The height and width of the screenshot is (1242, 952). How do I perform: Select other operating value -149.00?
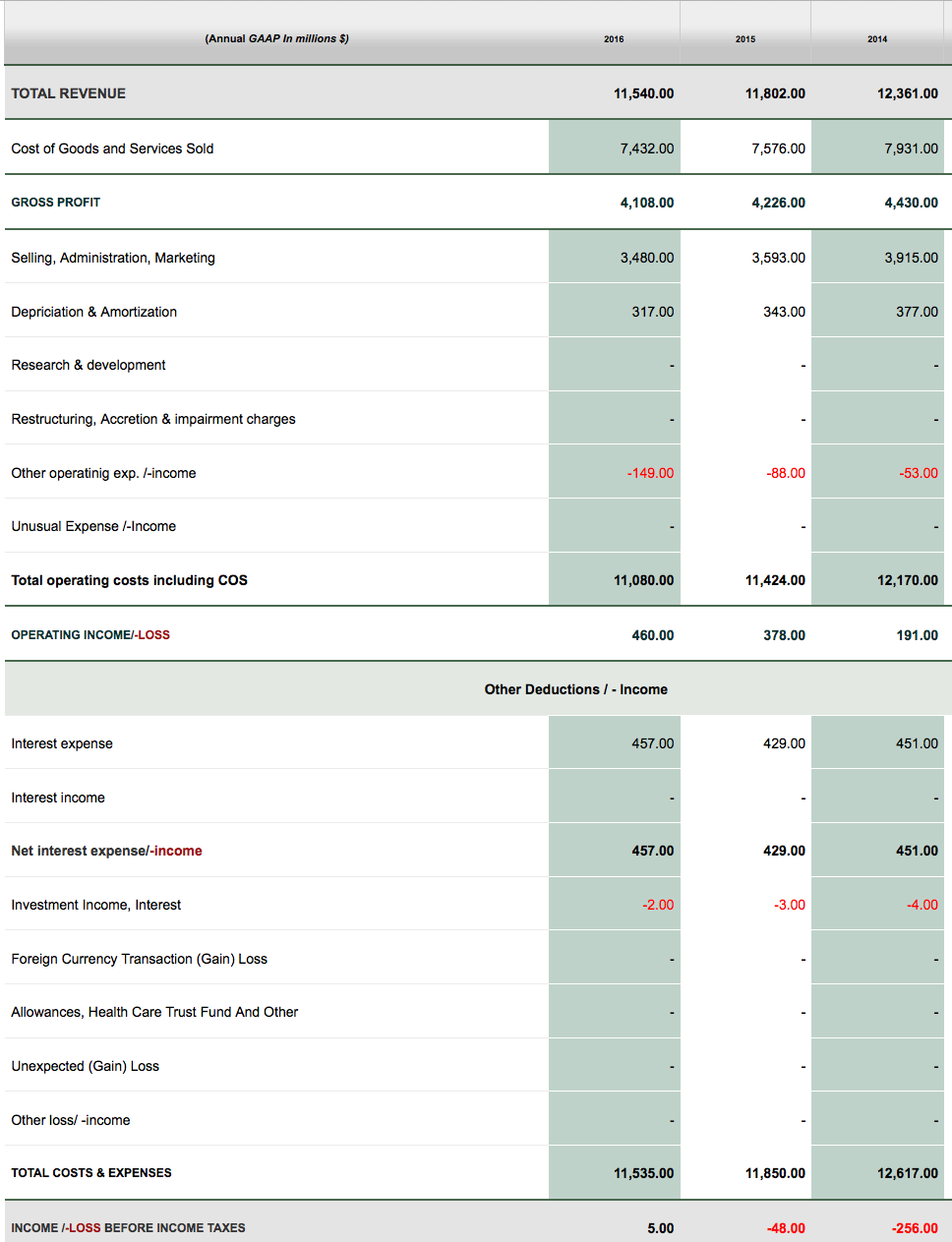pyautogui.click(x=650, y=473)
